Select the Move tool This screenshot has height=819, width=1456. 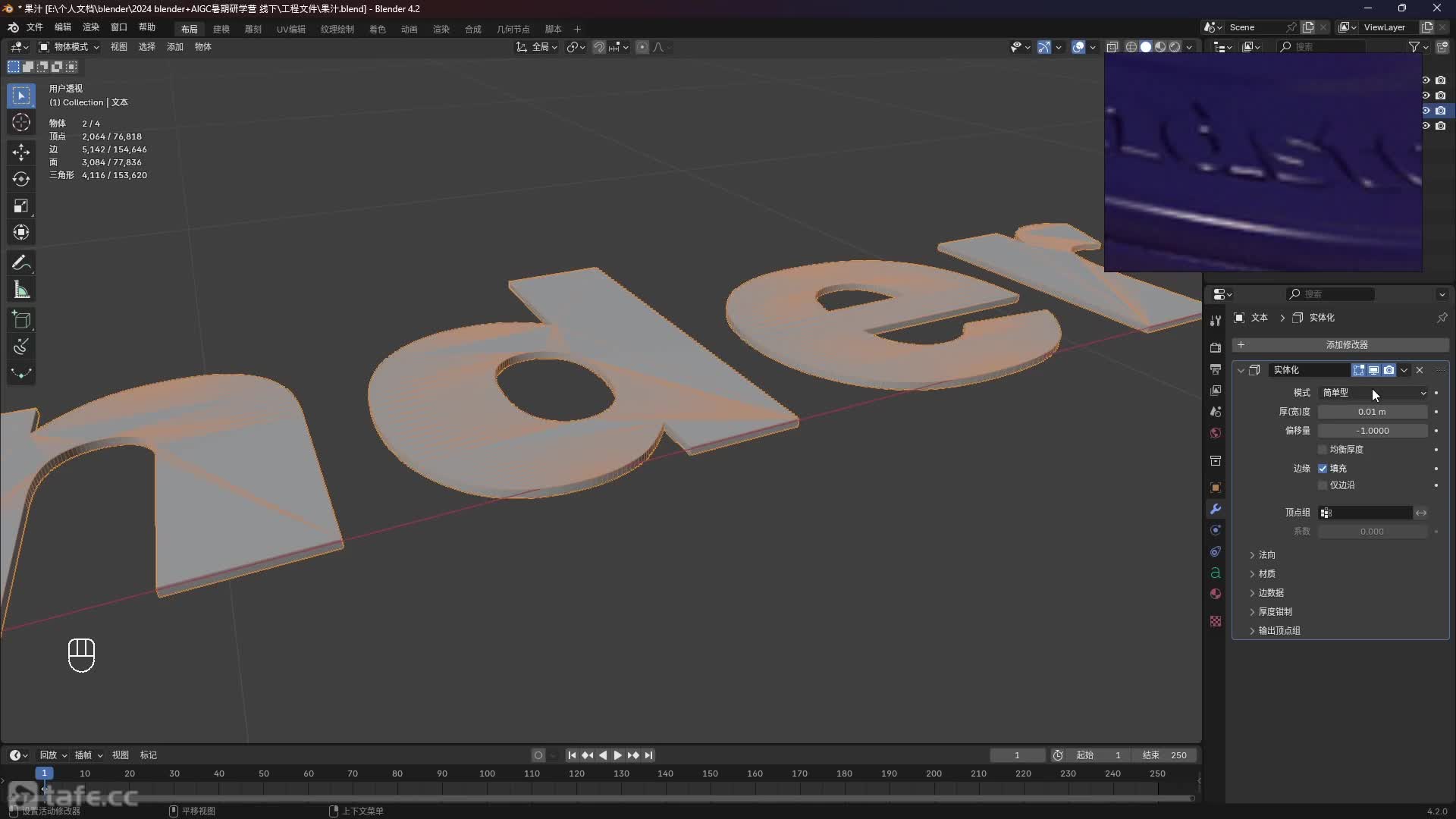click(21, 152)
